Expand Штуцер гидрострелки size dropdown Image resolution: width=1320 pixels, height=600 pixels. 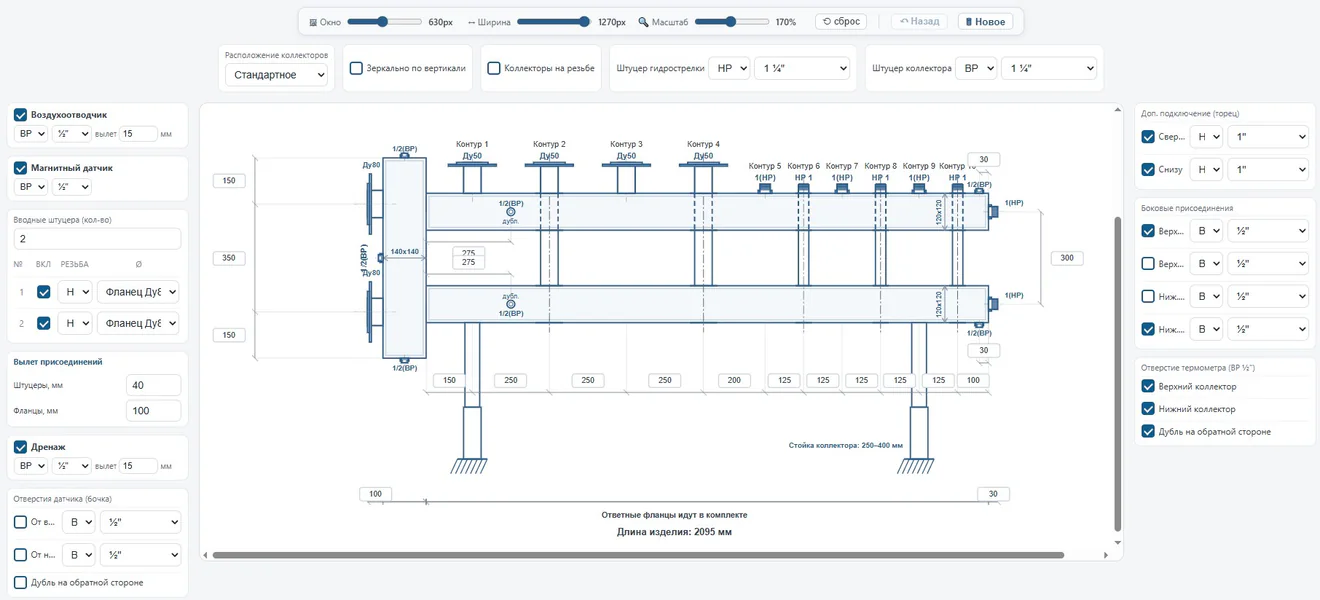(802, 68)
